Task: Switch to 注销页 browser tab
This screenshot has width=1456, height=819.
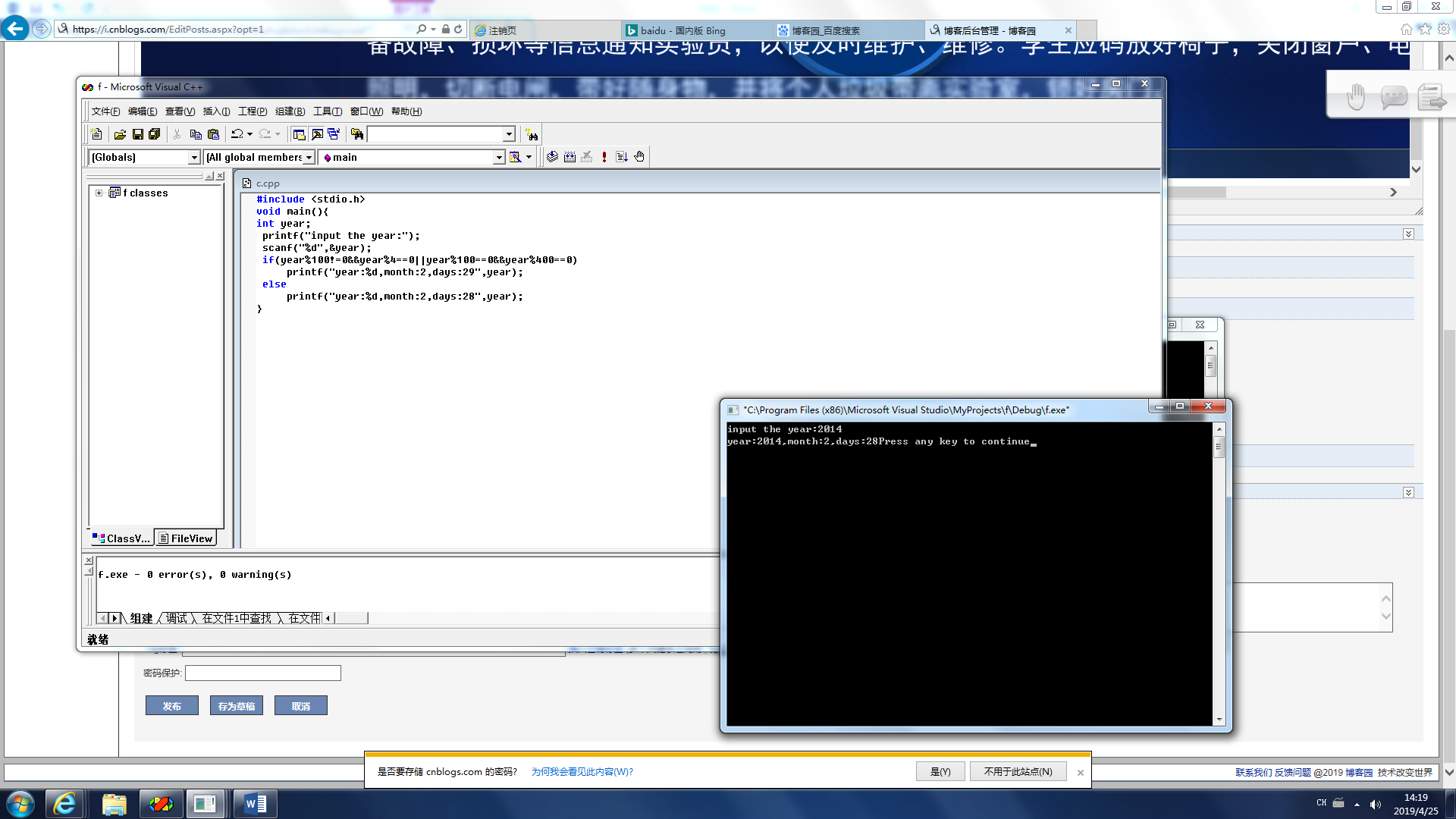Action: pyautogui.click(x=544, y=30)
